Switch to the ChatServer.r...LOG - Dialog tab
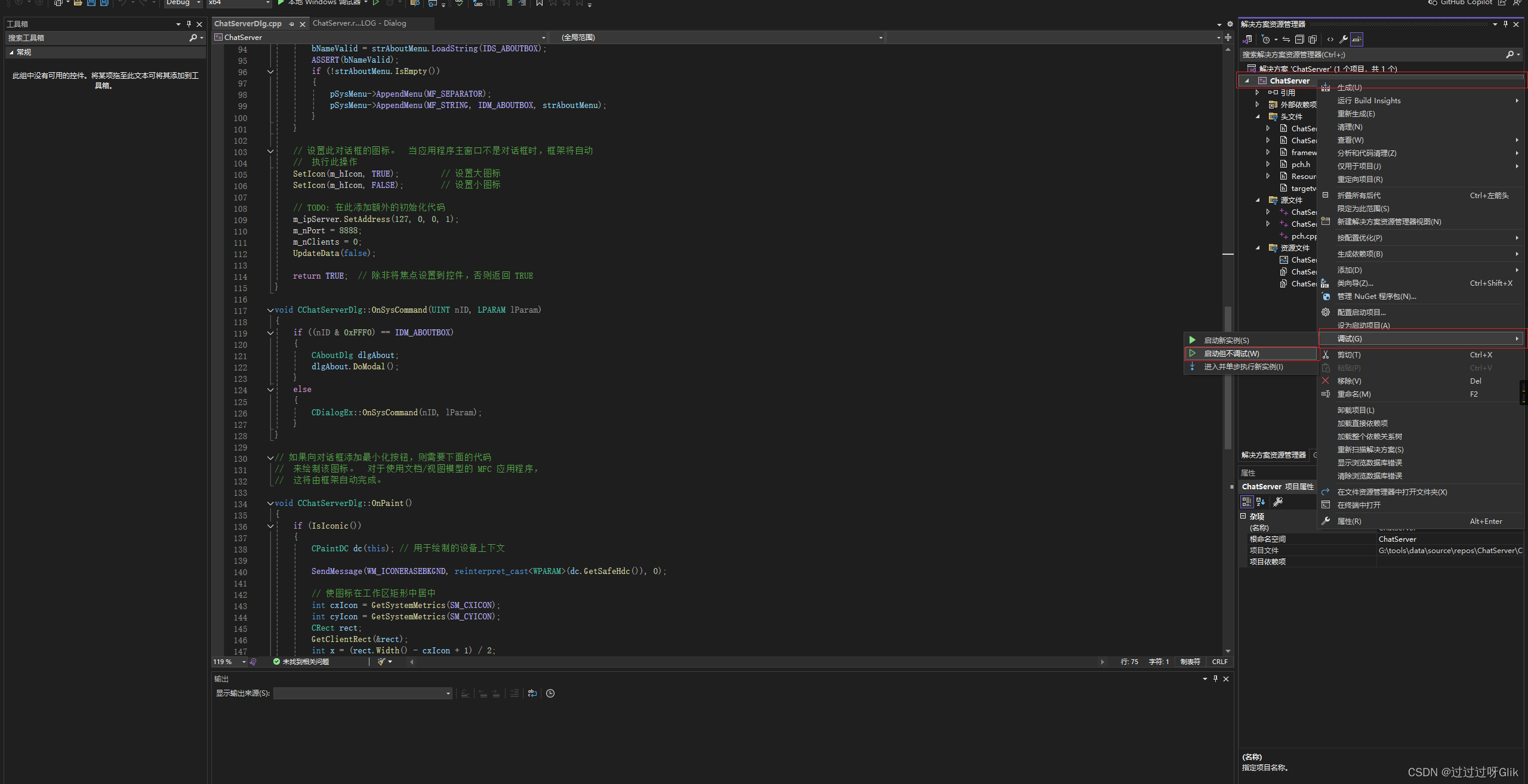The width and height of the screenshot is (1528, 784). [359, 23]
